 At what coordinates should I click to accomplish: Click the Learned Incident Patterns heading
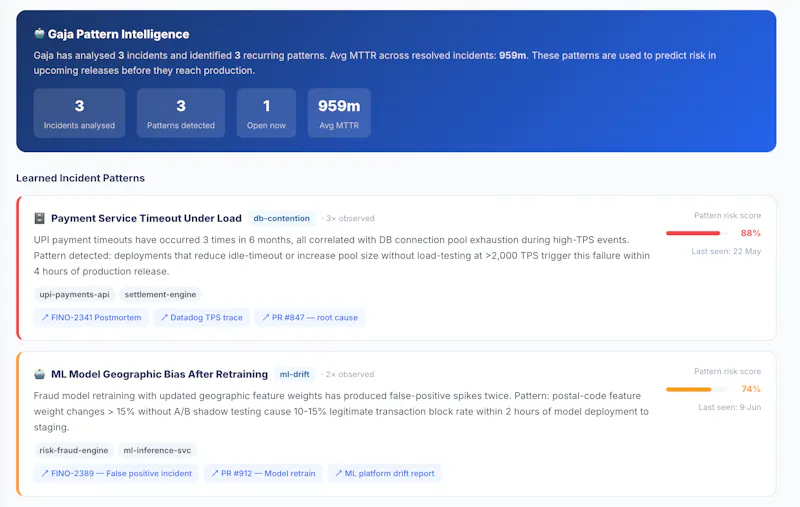(x=81, y=178)
